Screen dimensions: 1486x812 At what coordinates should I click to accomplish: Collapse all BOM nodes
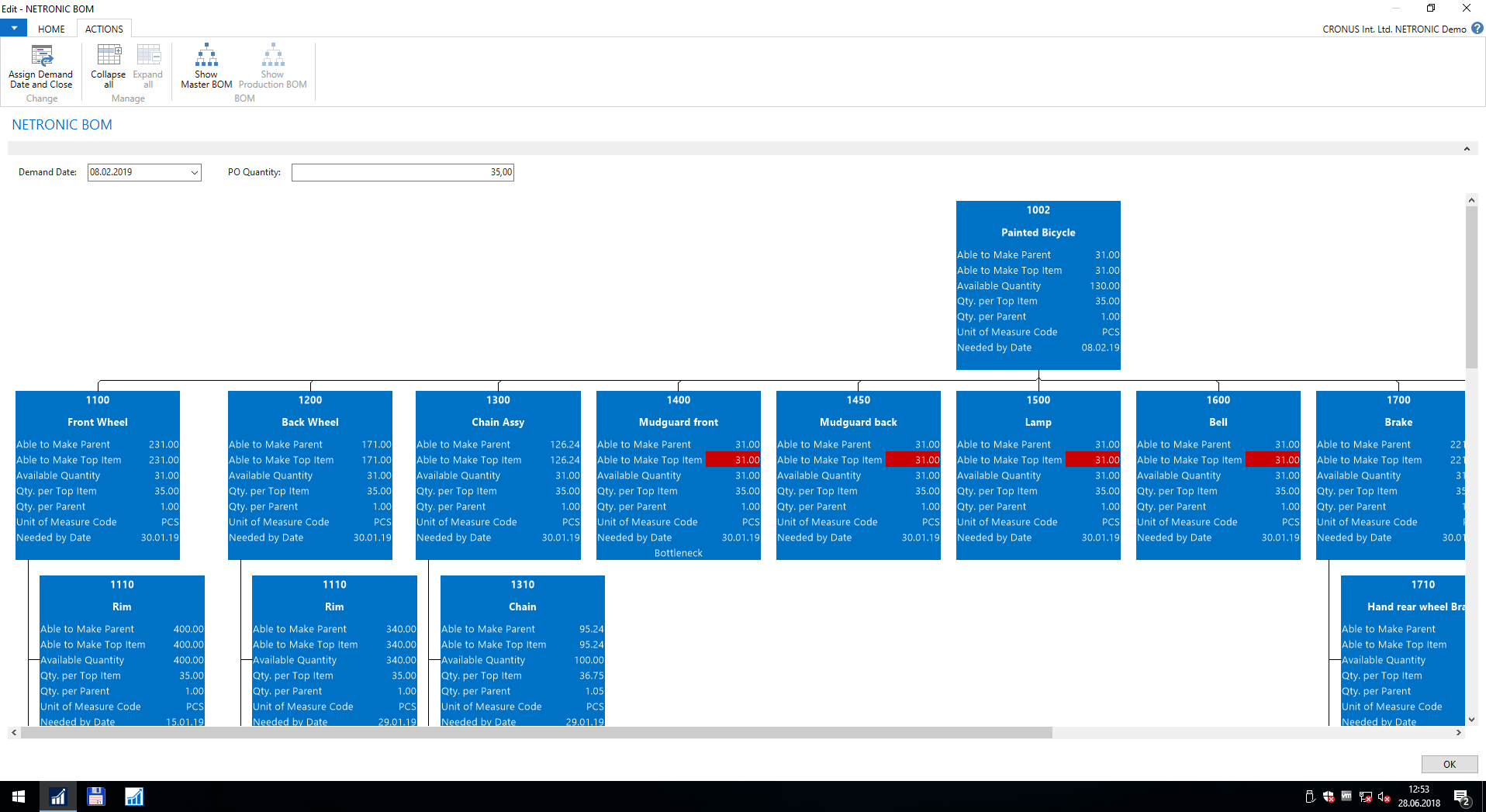pyautogui.click(x=109, y=66)
